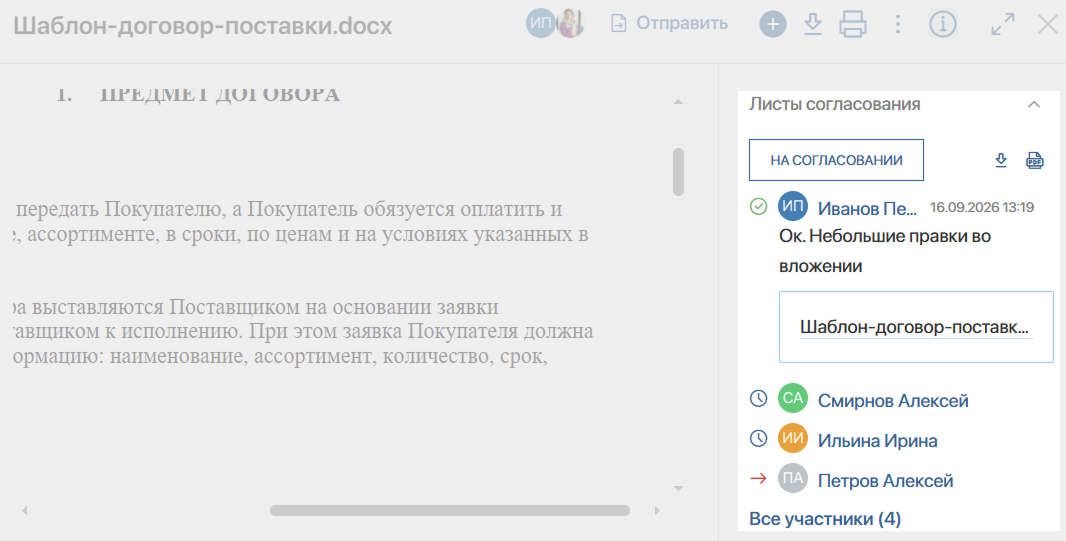Click document horizontal scrollbar thumb
The width and height of the screenshot is (1066, 541).
point(449,510)
